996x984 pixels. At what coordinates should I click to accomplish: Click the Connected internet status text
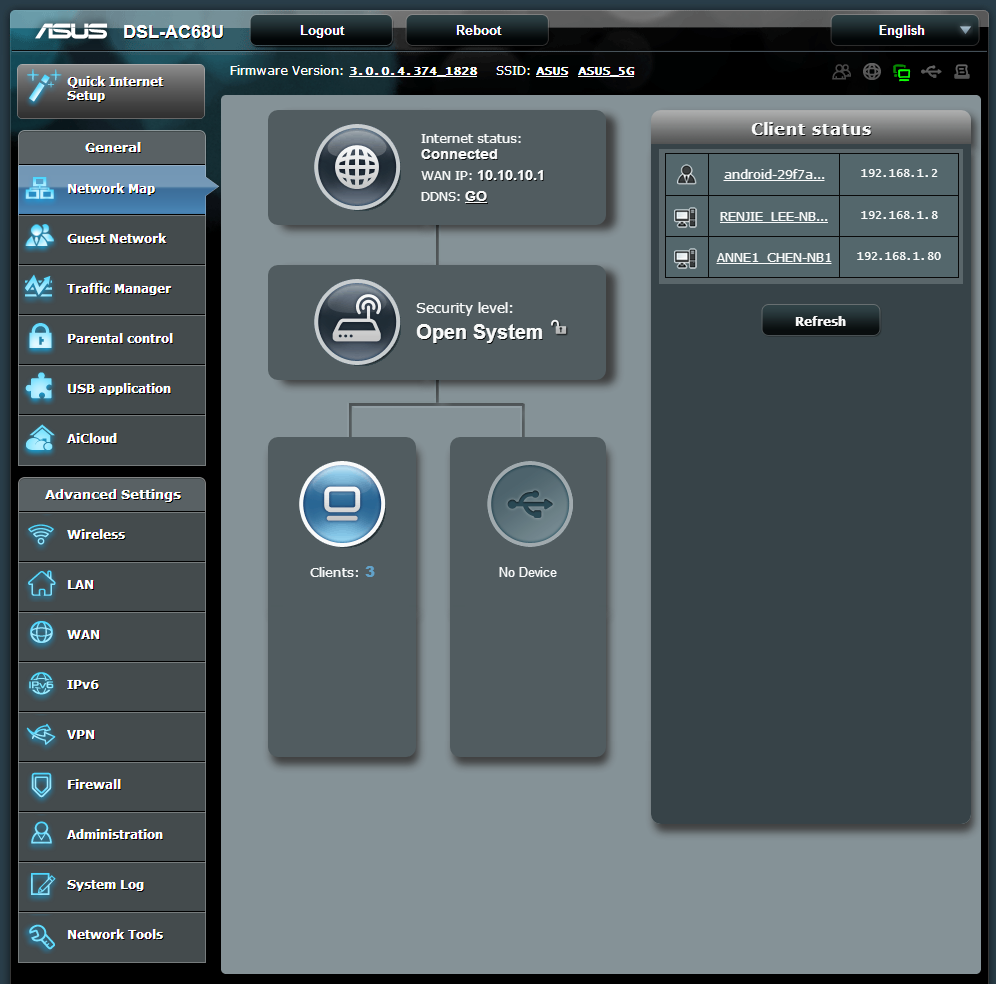point(459,154)
